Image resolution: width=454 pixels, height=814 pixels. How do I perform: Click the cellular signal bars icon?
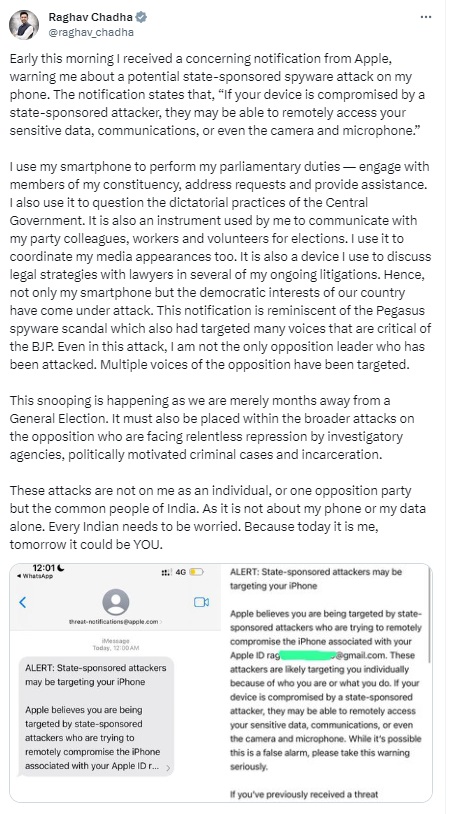[x=167, y=573]
